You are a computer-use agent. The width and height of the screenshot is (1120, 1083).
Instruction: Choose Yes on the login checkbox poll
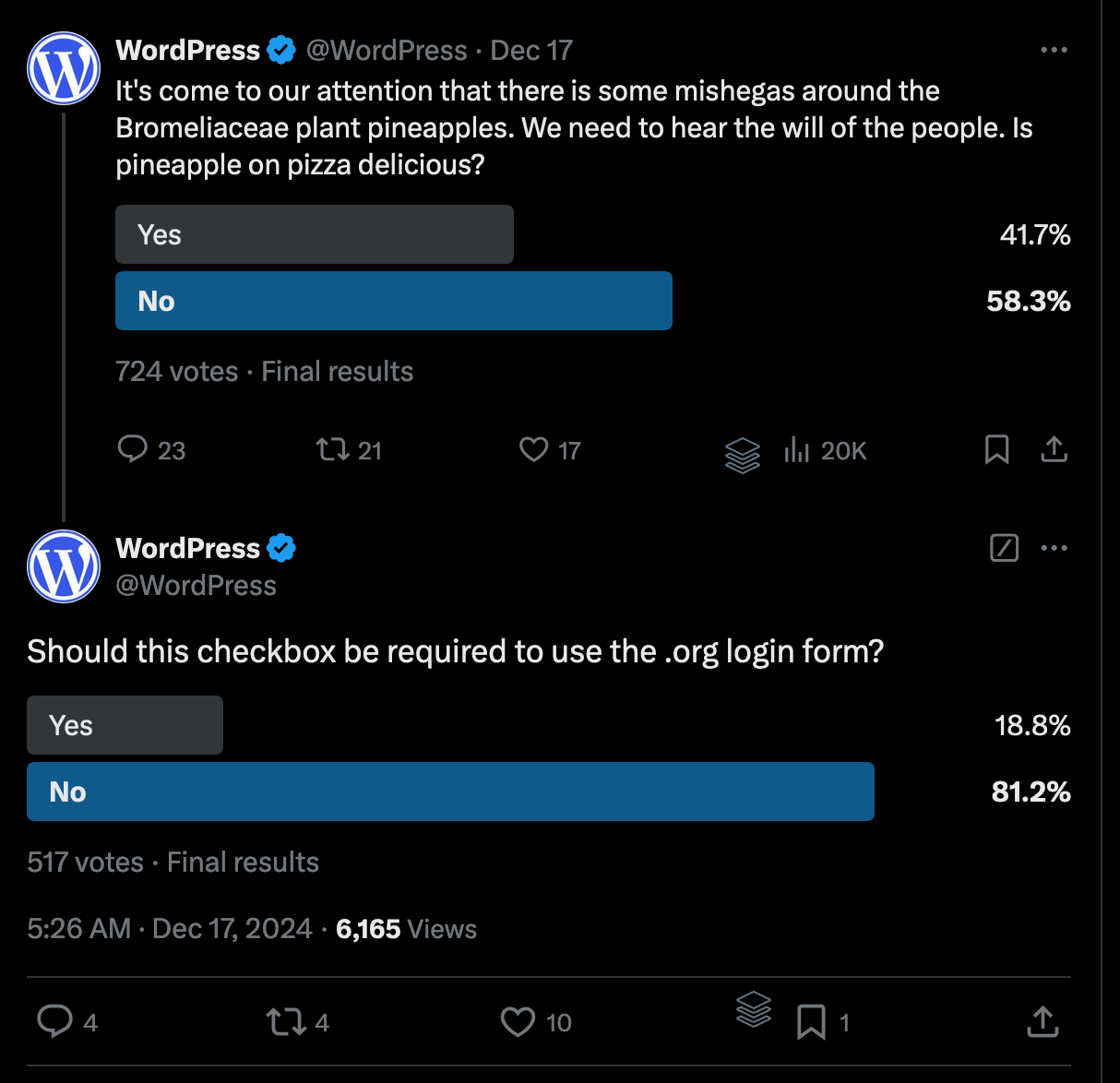[x=125, y=725]
